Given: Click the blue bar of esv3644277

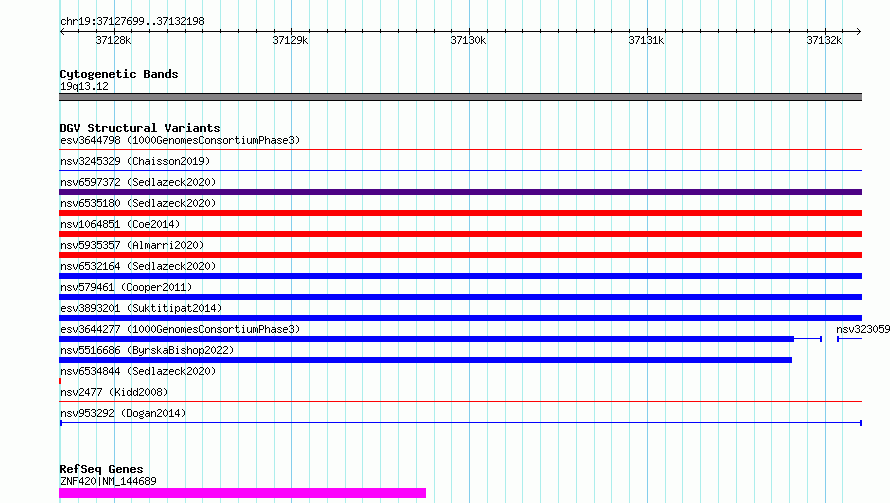Looking at the screenshot, I should [426, 339].
